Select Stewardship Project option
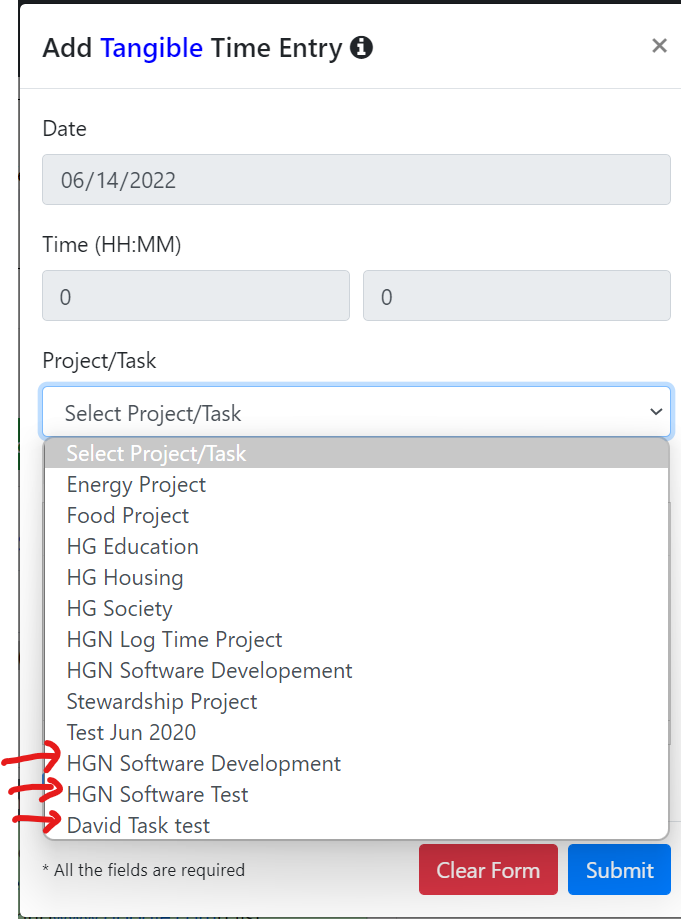 point(356,702)
